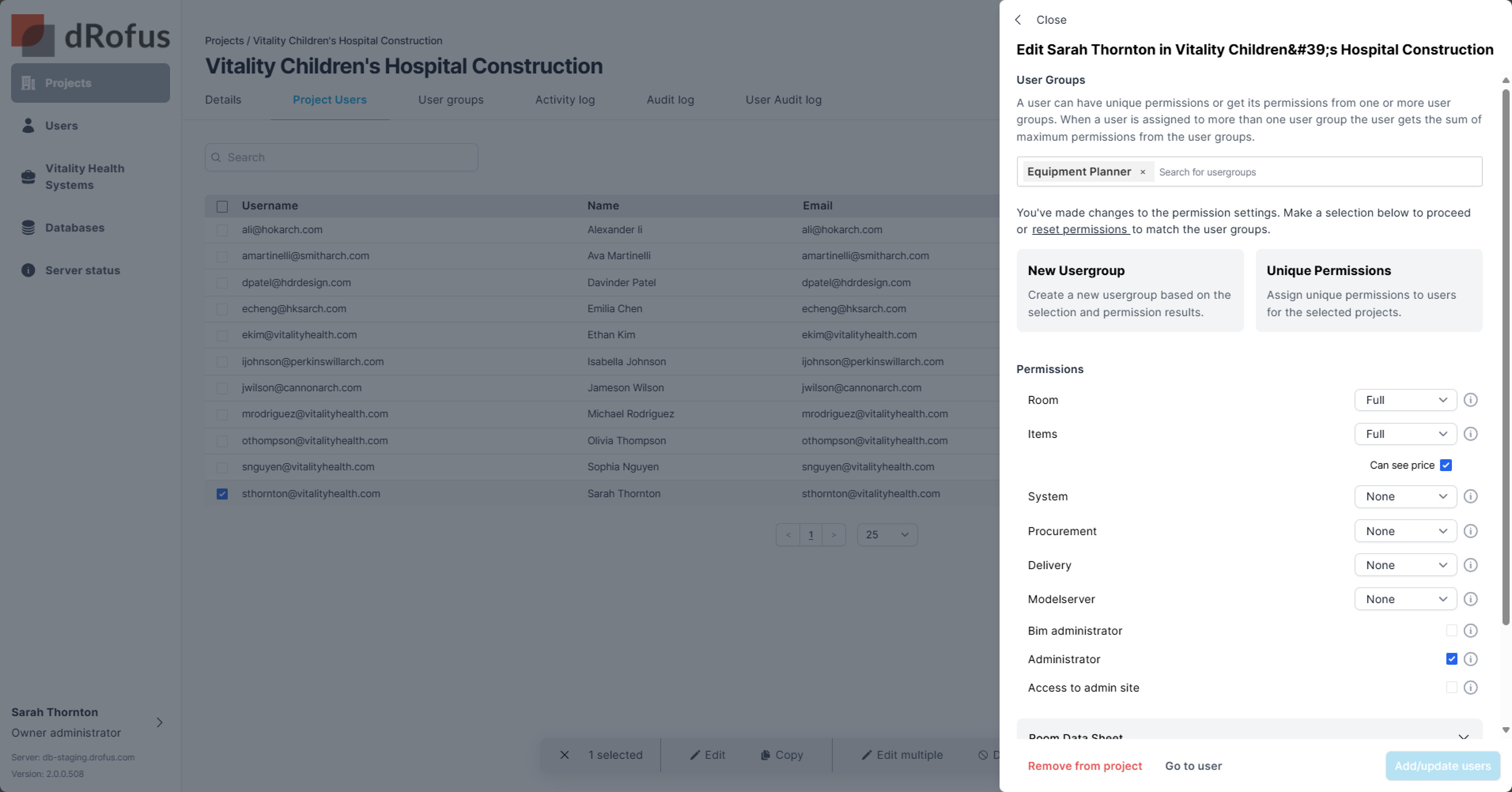1512x792 pixels.
Task: Click the back arrow beside Close
Action: [1019, 20]
